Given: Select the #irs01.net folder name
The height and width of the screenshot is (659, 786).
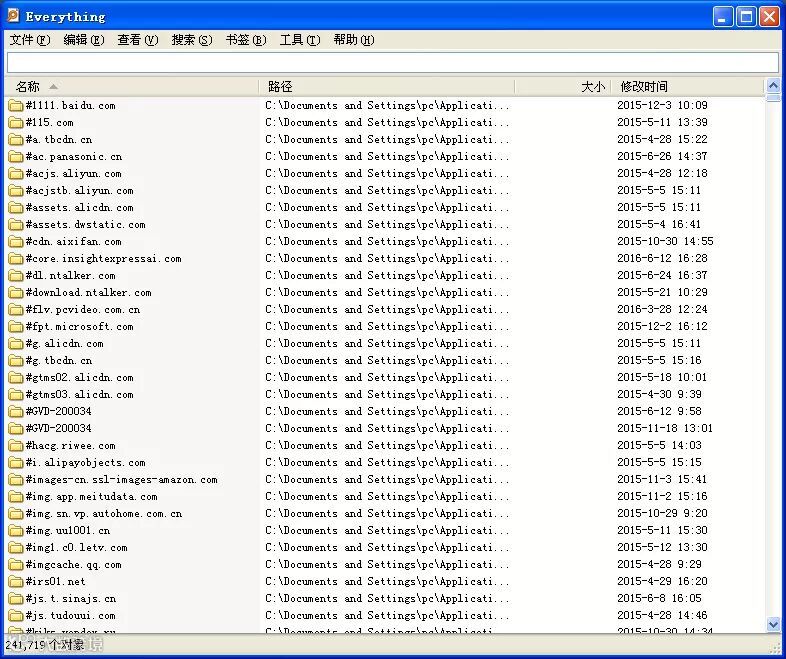Looking at the screenshot, I should 55,582.
